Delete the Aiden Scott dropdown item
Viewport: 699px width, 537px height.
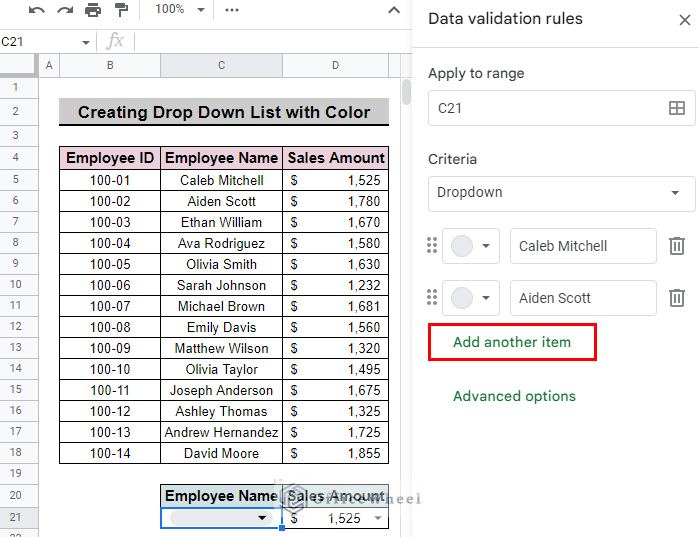[676, 298]
